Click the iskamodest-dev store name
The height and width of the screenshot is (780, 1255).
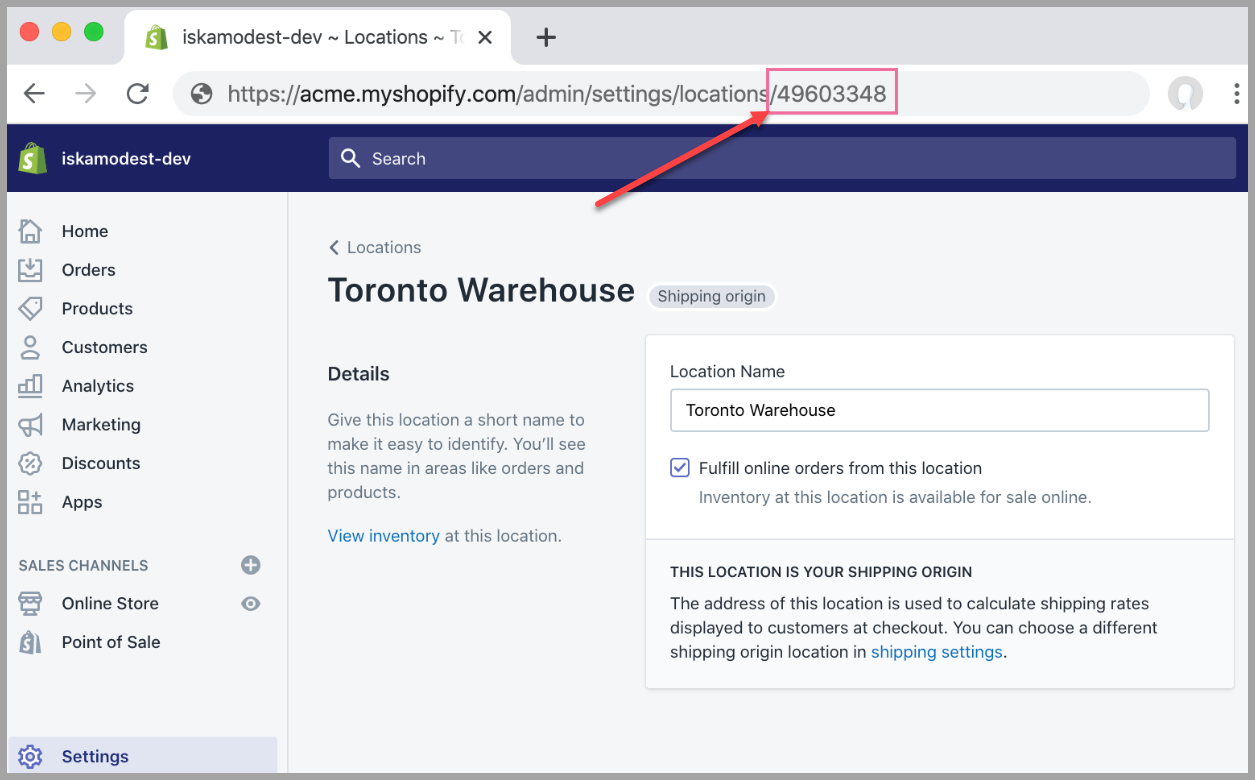coord(126,158)
